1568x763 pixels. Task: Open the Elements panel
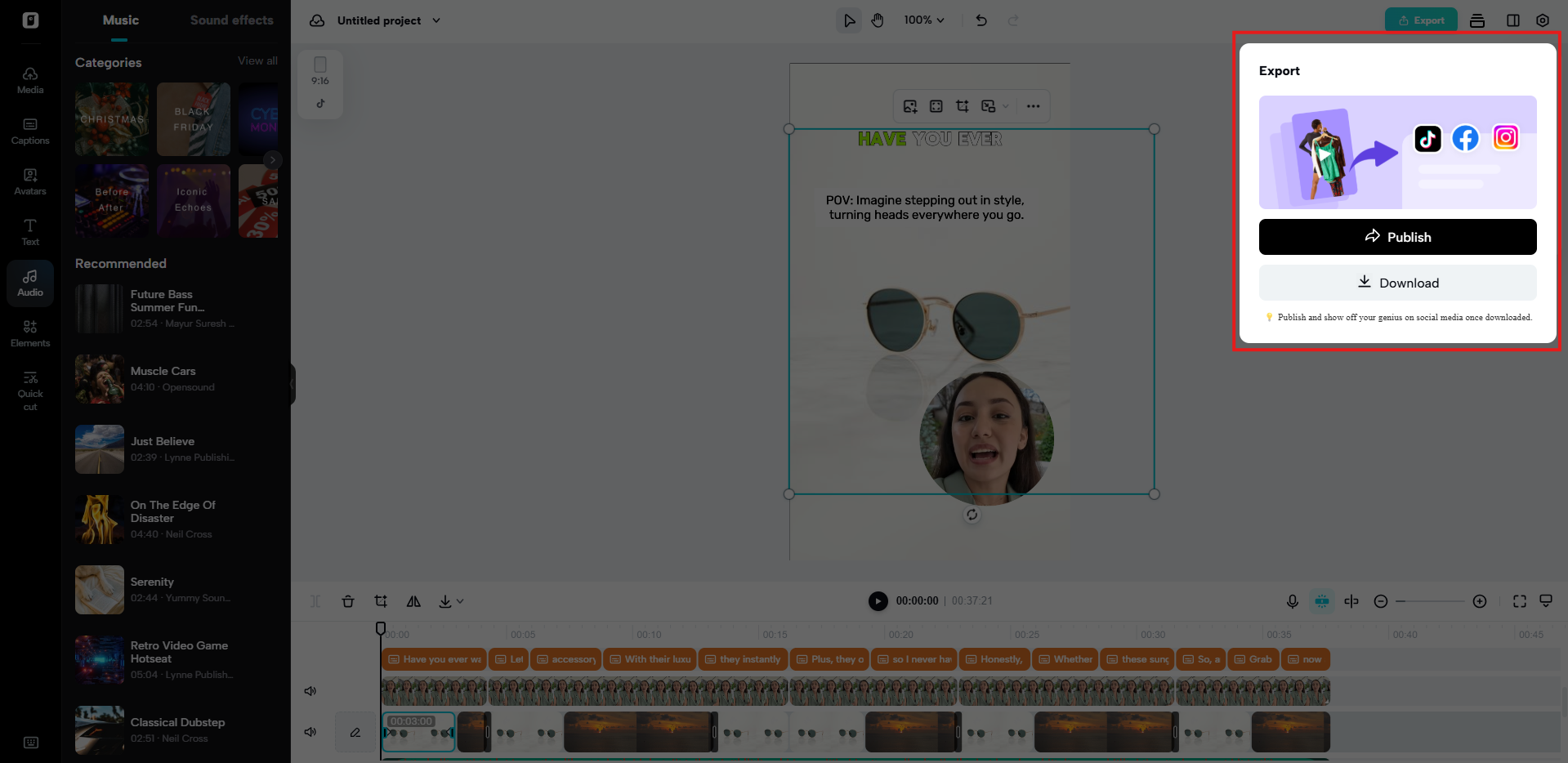29,332
